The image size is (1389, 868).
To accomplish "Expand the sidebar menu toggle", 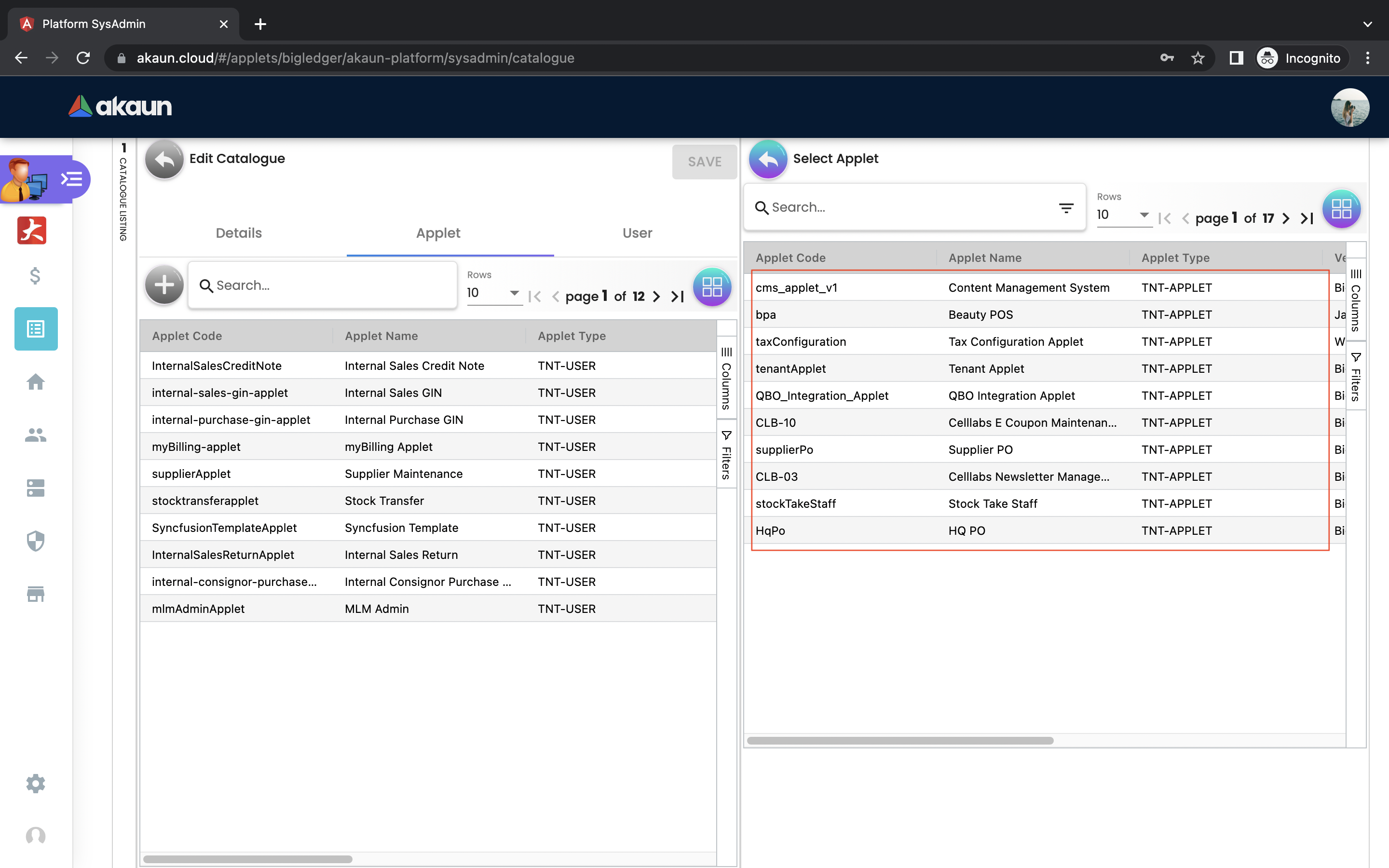I will (x=72, y=179).
